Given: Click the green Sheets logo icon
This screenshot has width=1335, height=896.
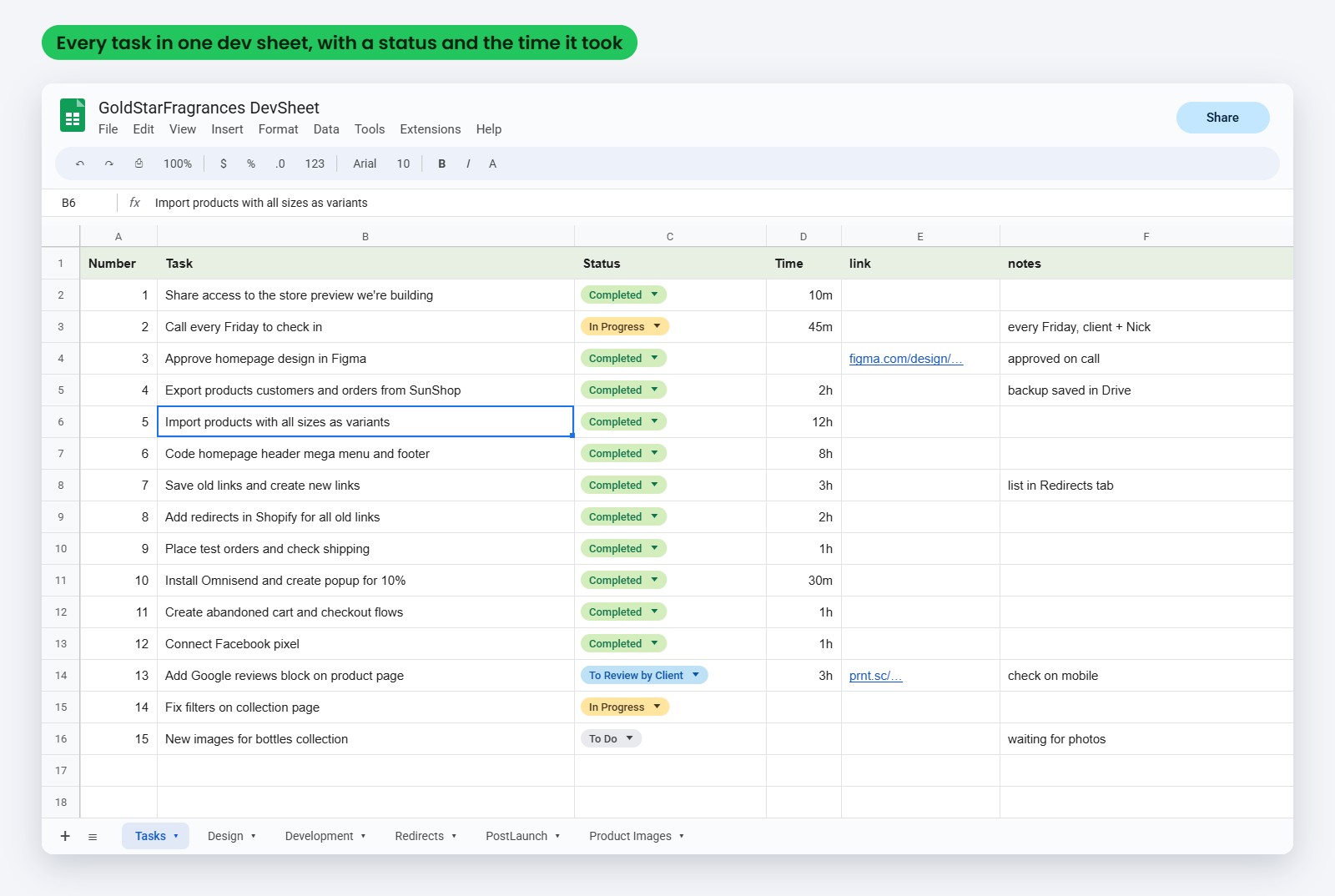Looking at the screenshot, I should [x=73, y=116].
